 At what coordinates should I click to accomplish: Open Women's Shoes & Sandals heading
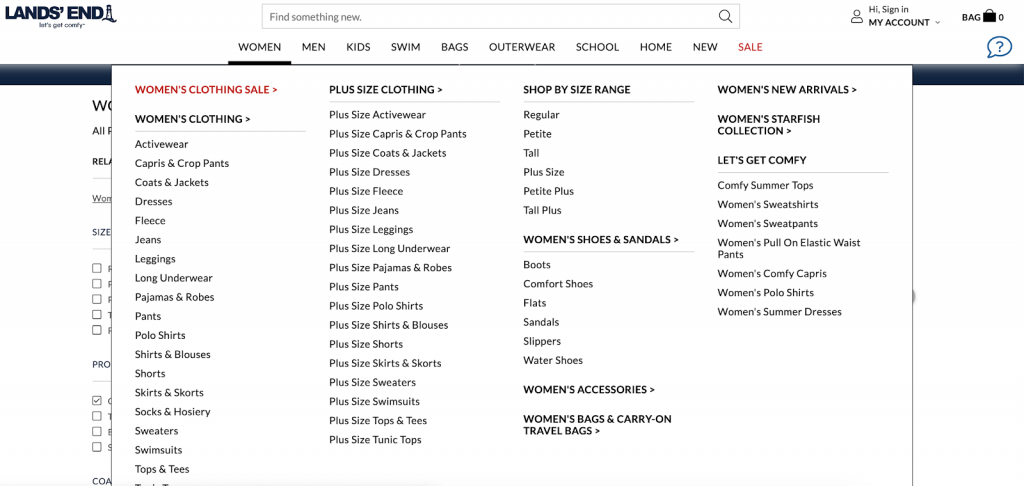pos(601,240)
